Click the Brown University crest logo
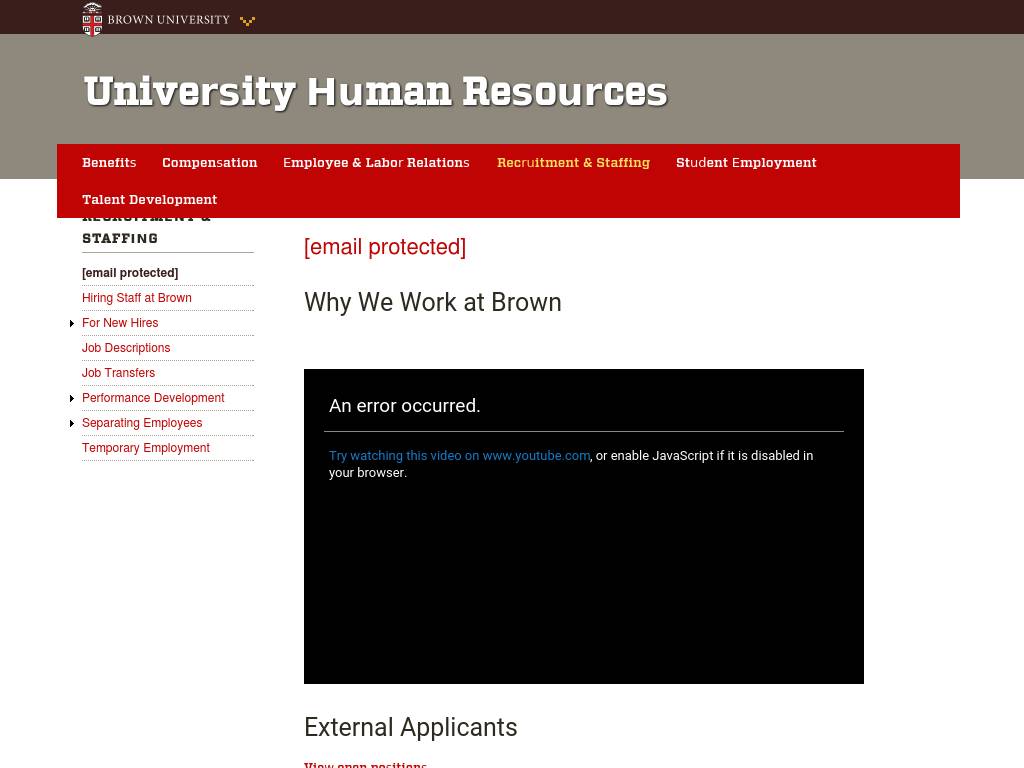The height and width of the screenshot is (768, 1024). 92,18
